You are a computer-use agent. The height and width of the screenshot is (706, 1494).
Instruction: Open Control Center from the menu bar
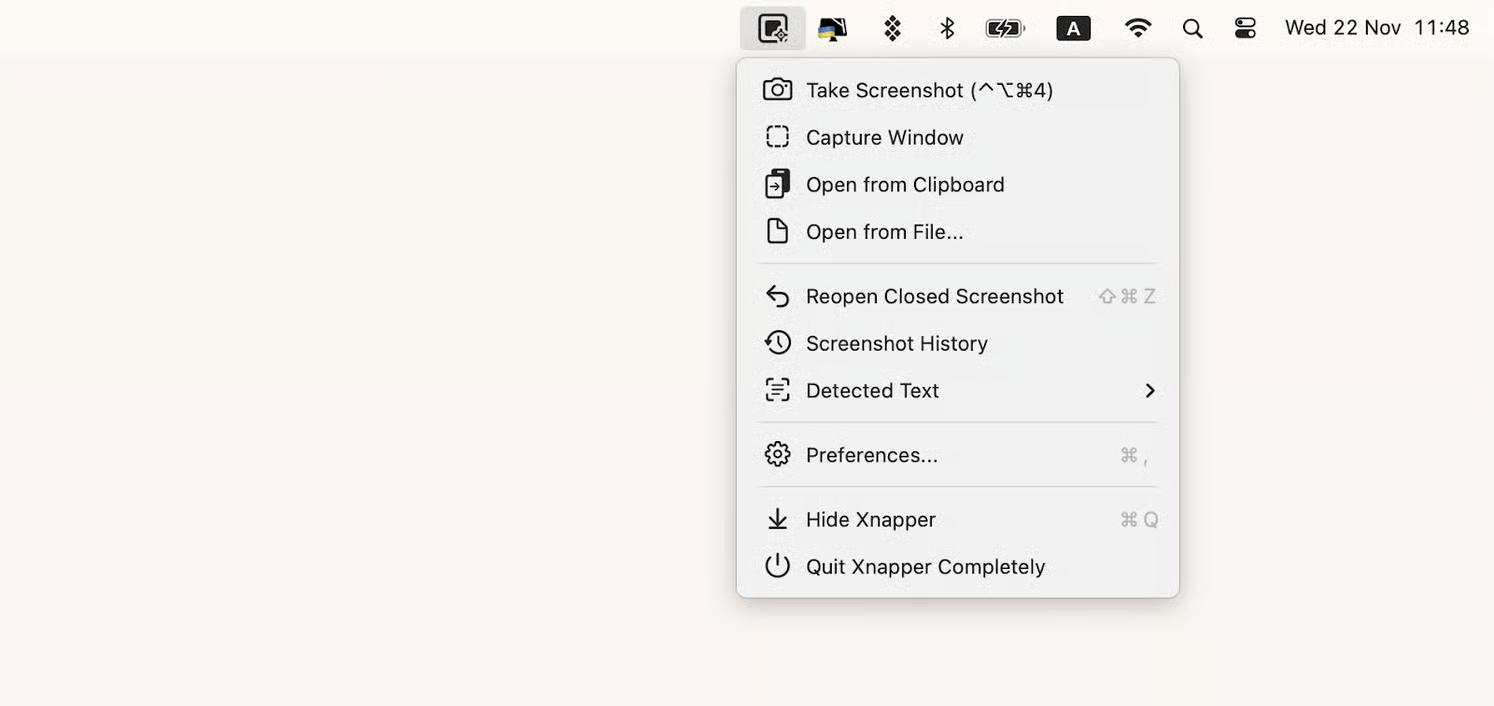1245,28
